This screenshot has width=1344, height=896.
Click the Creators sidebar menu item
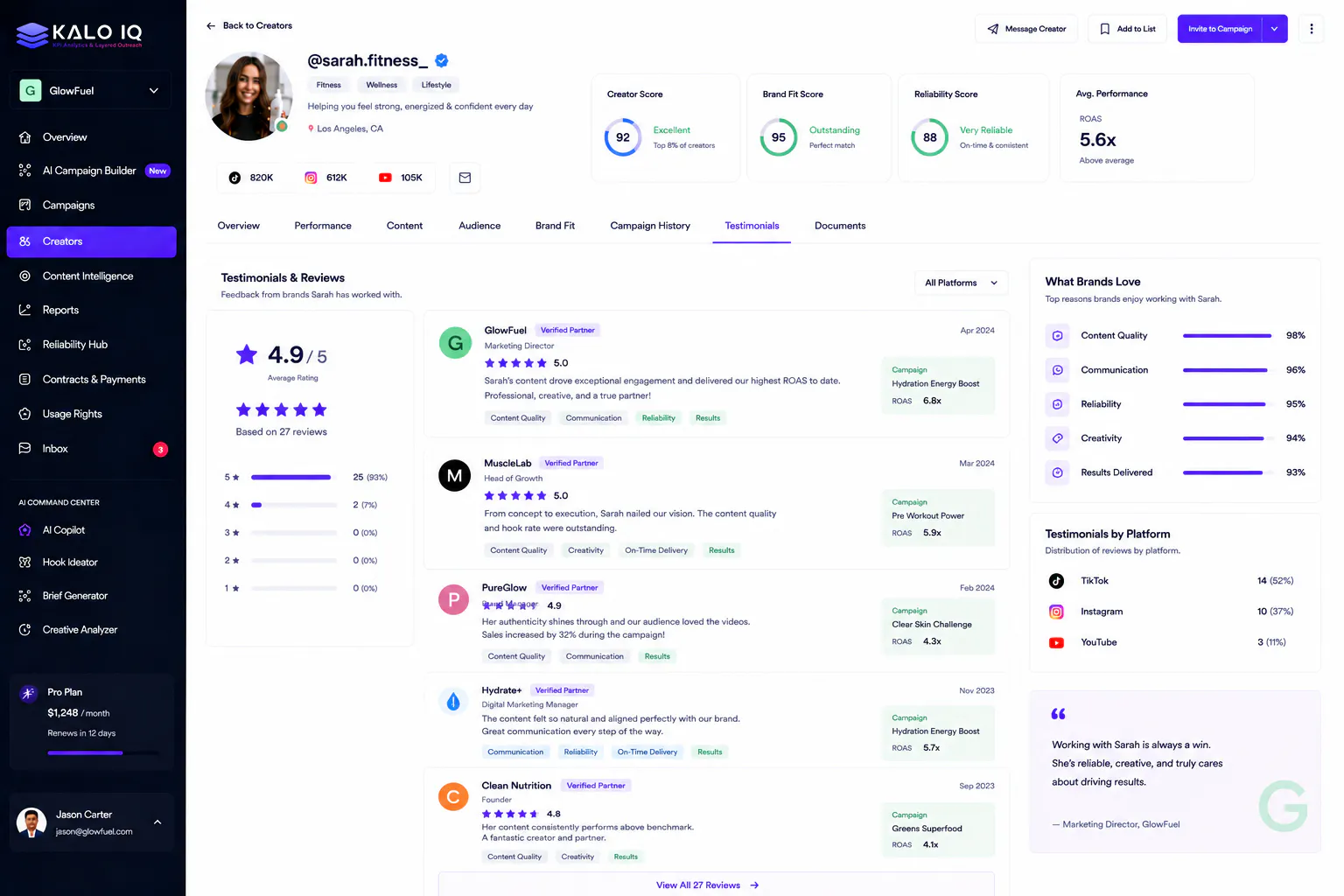pos(91,241)
